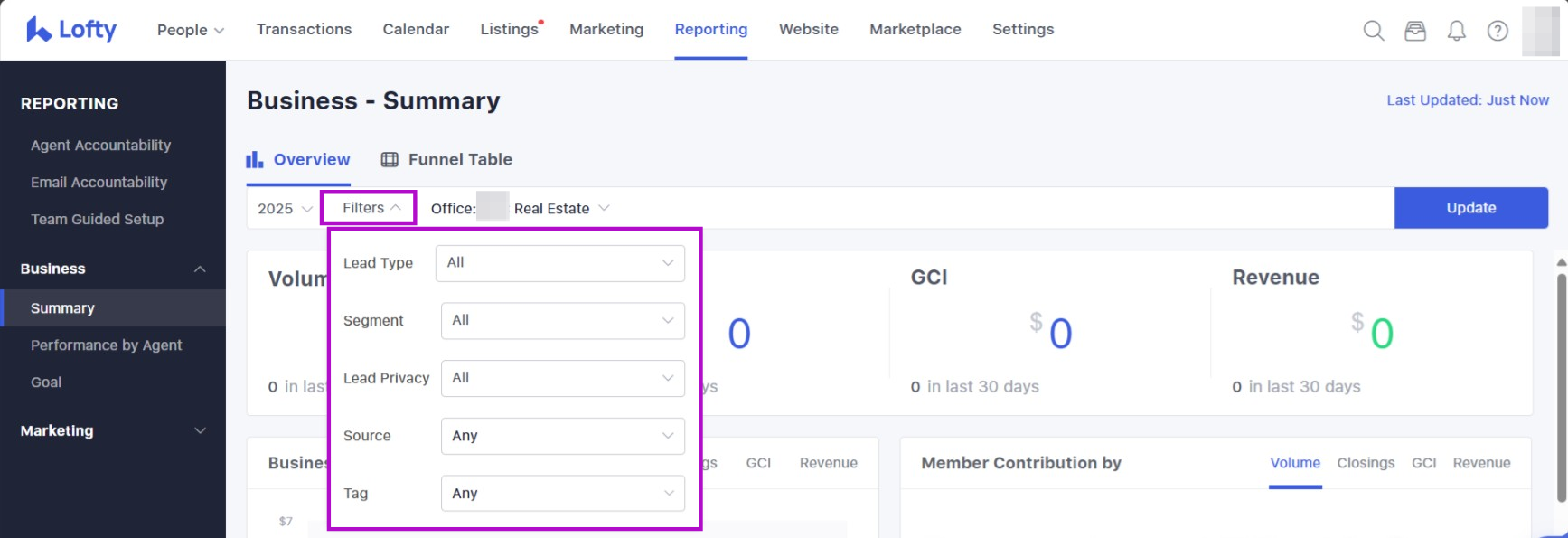Open the inbox tray icon

(1414, 31)
